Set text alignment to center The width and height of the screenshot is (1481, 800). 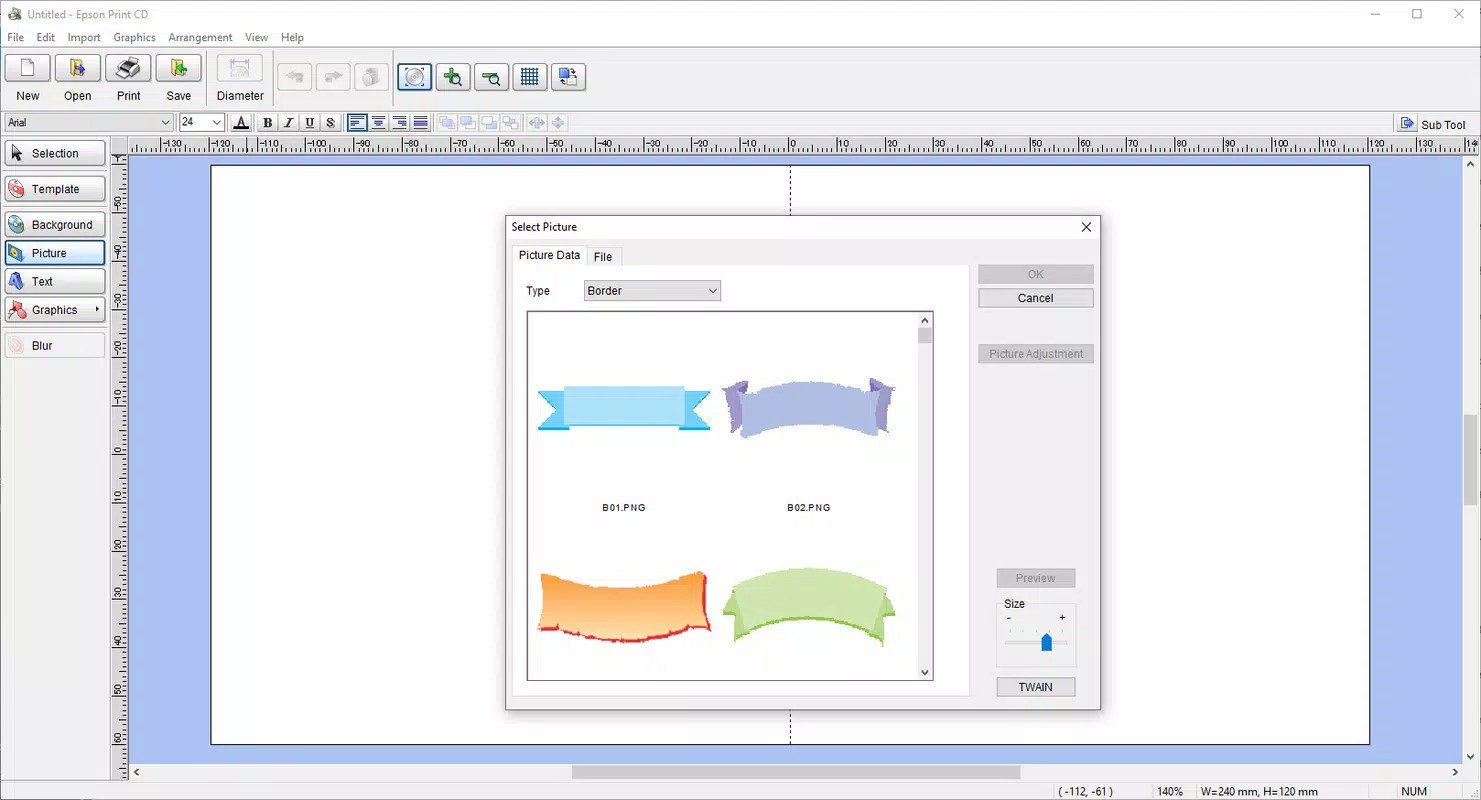click(x=379, y=123)
